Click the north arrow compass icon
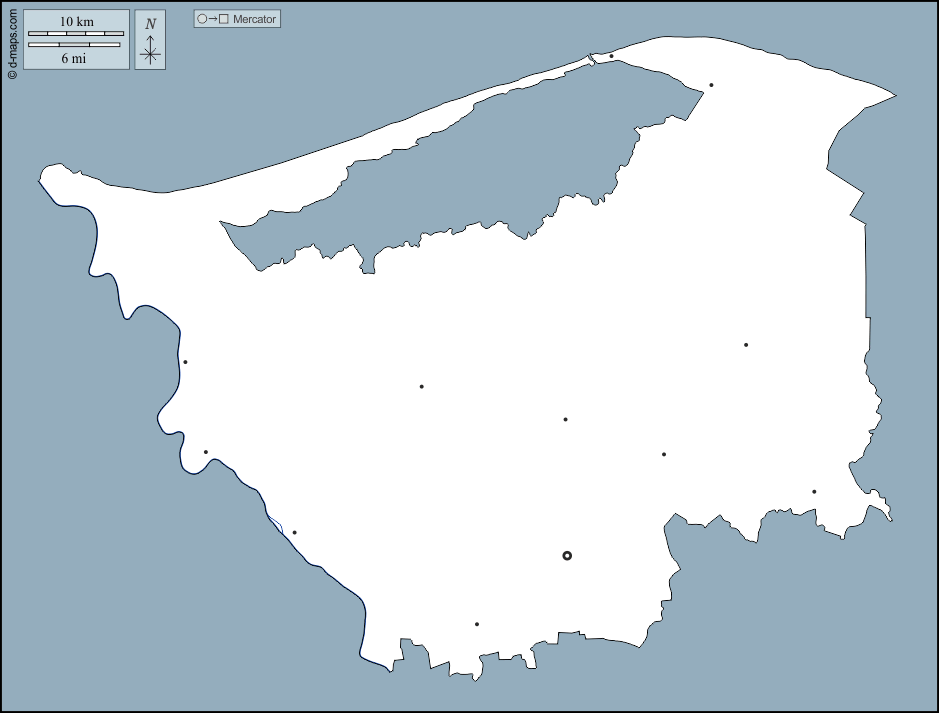Viewport: 939px width, 713px height. coord(150,50)
